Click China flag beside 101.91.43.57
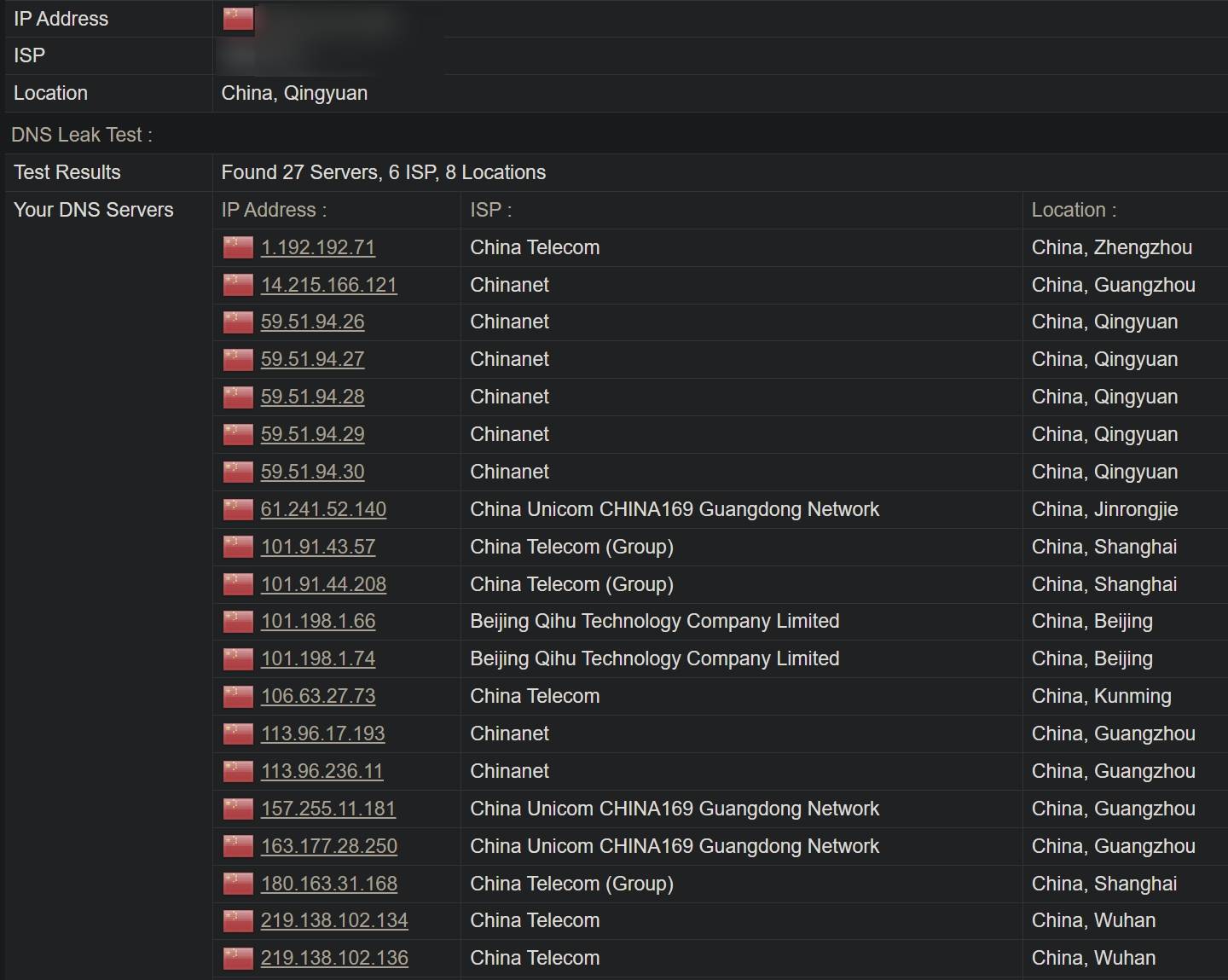The image size is (1228, 980). (238, 547)
